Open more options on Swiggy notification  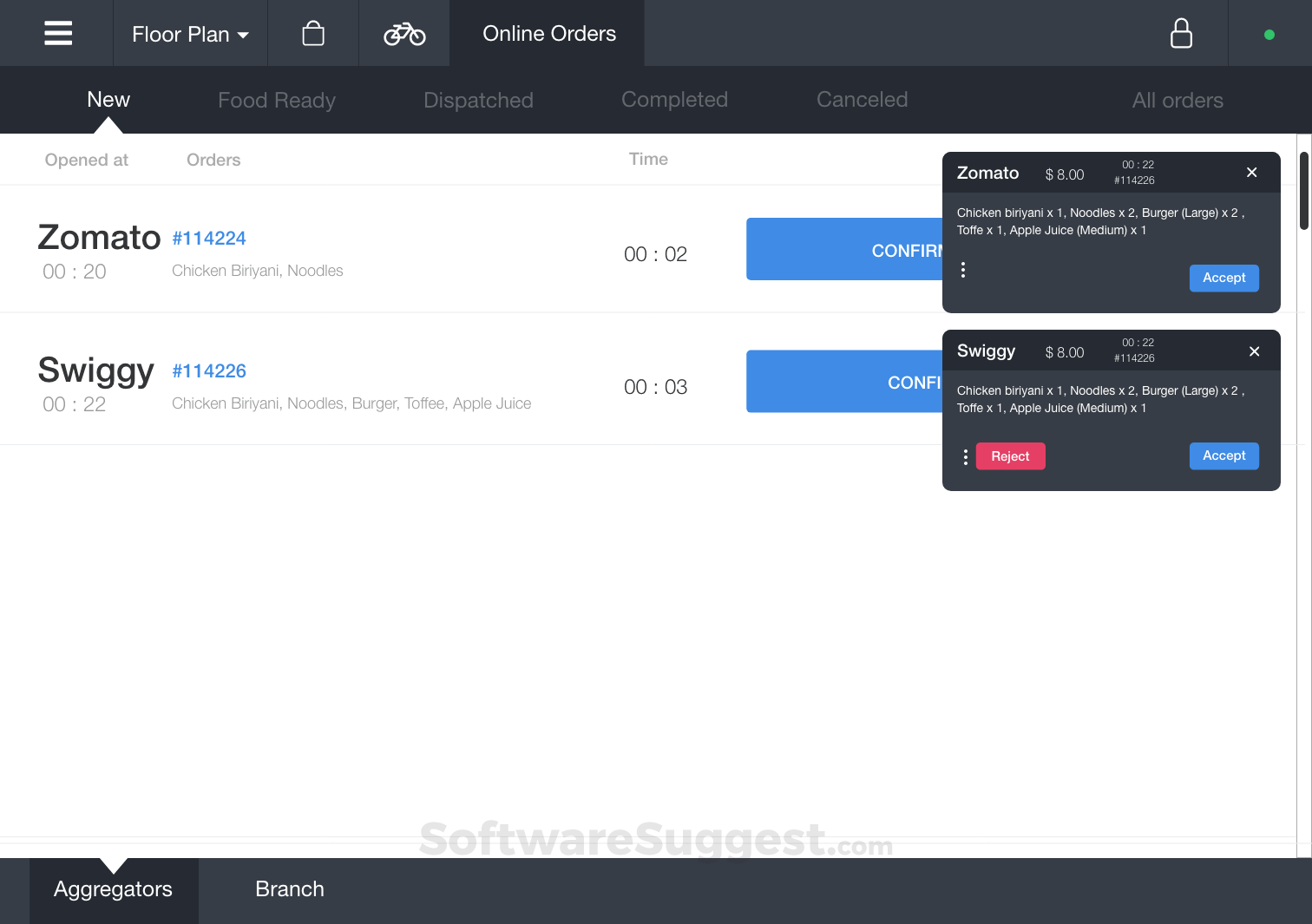pyautogui.click(x=965, y=456)
